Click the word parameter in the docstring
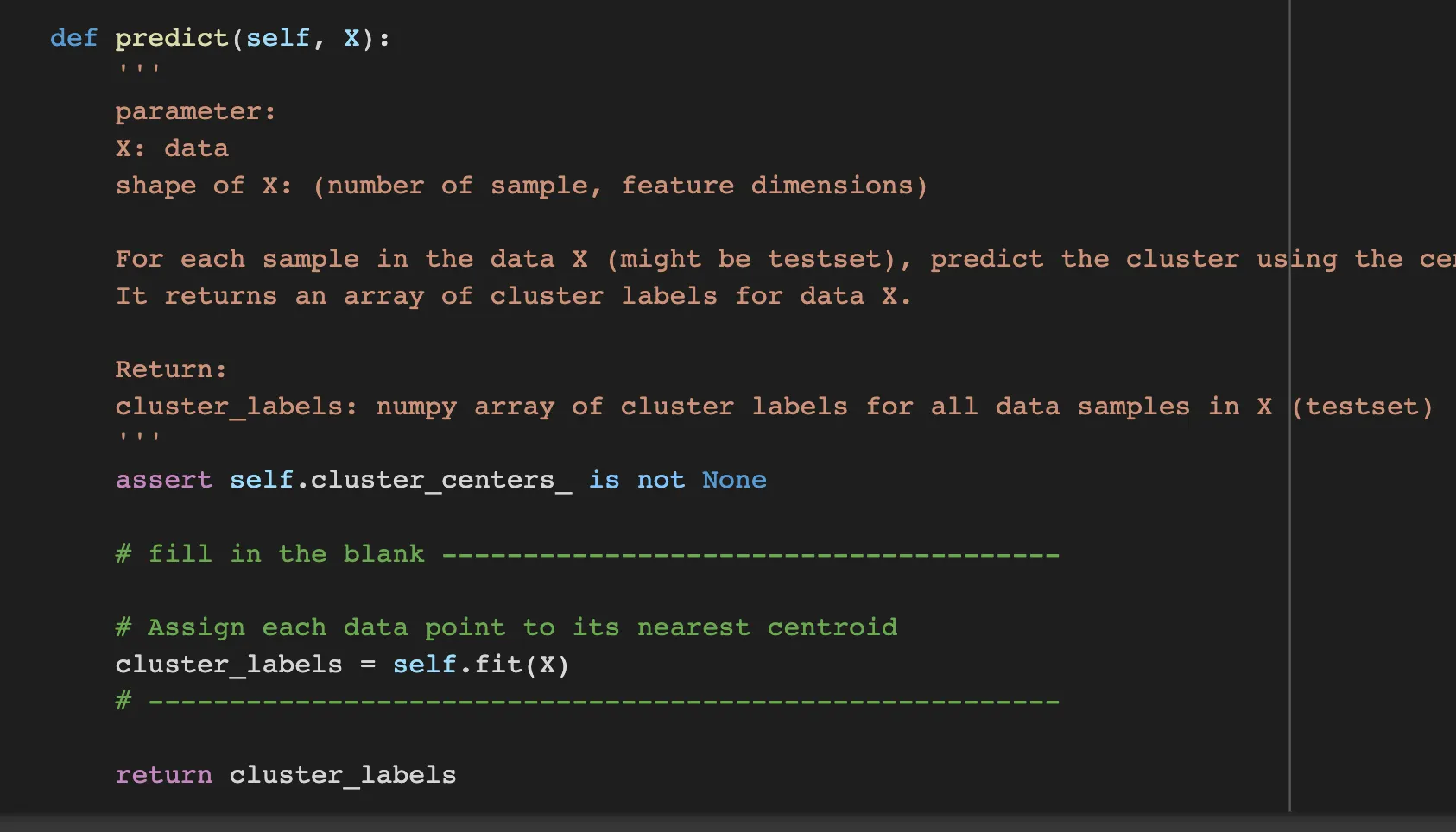 [x=188, y=112]
